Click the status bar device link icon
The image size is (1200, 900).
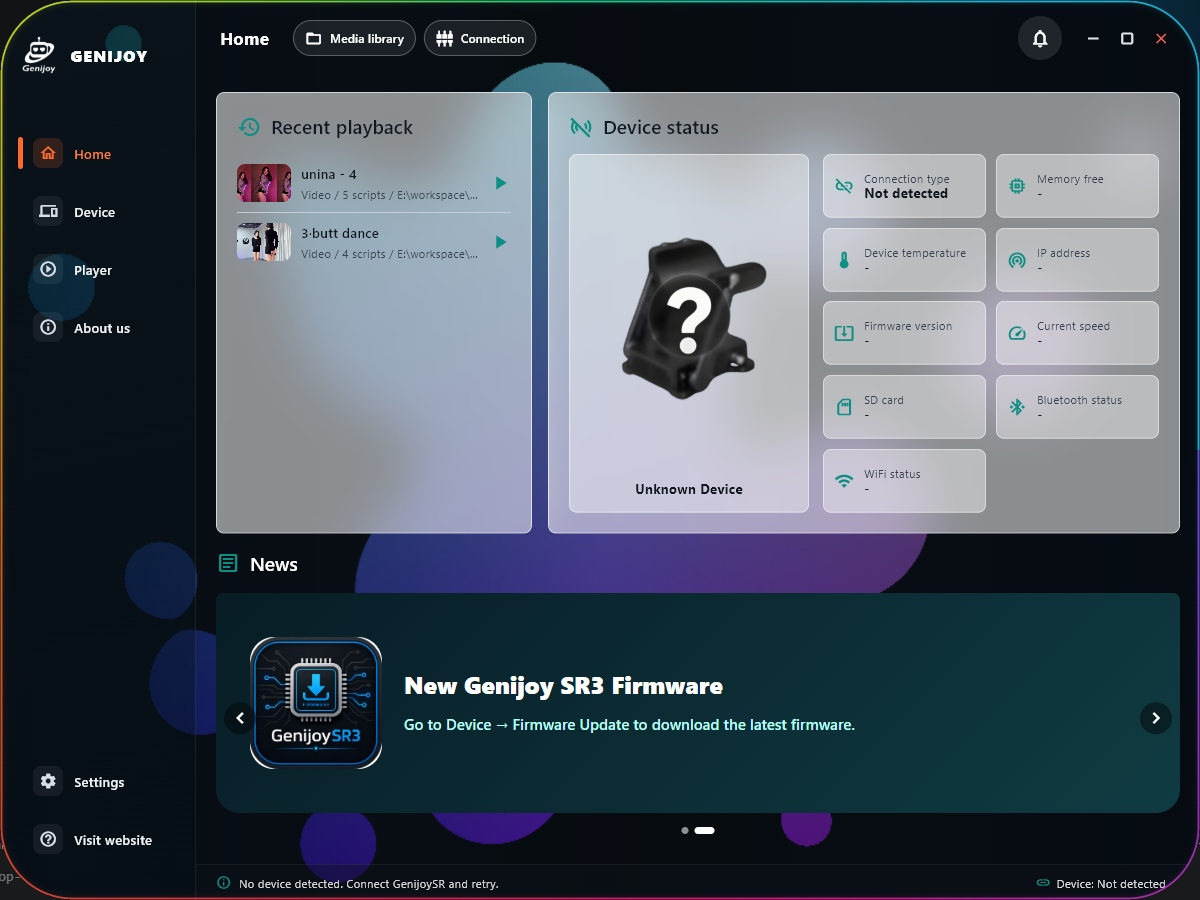click(1043, 883)
